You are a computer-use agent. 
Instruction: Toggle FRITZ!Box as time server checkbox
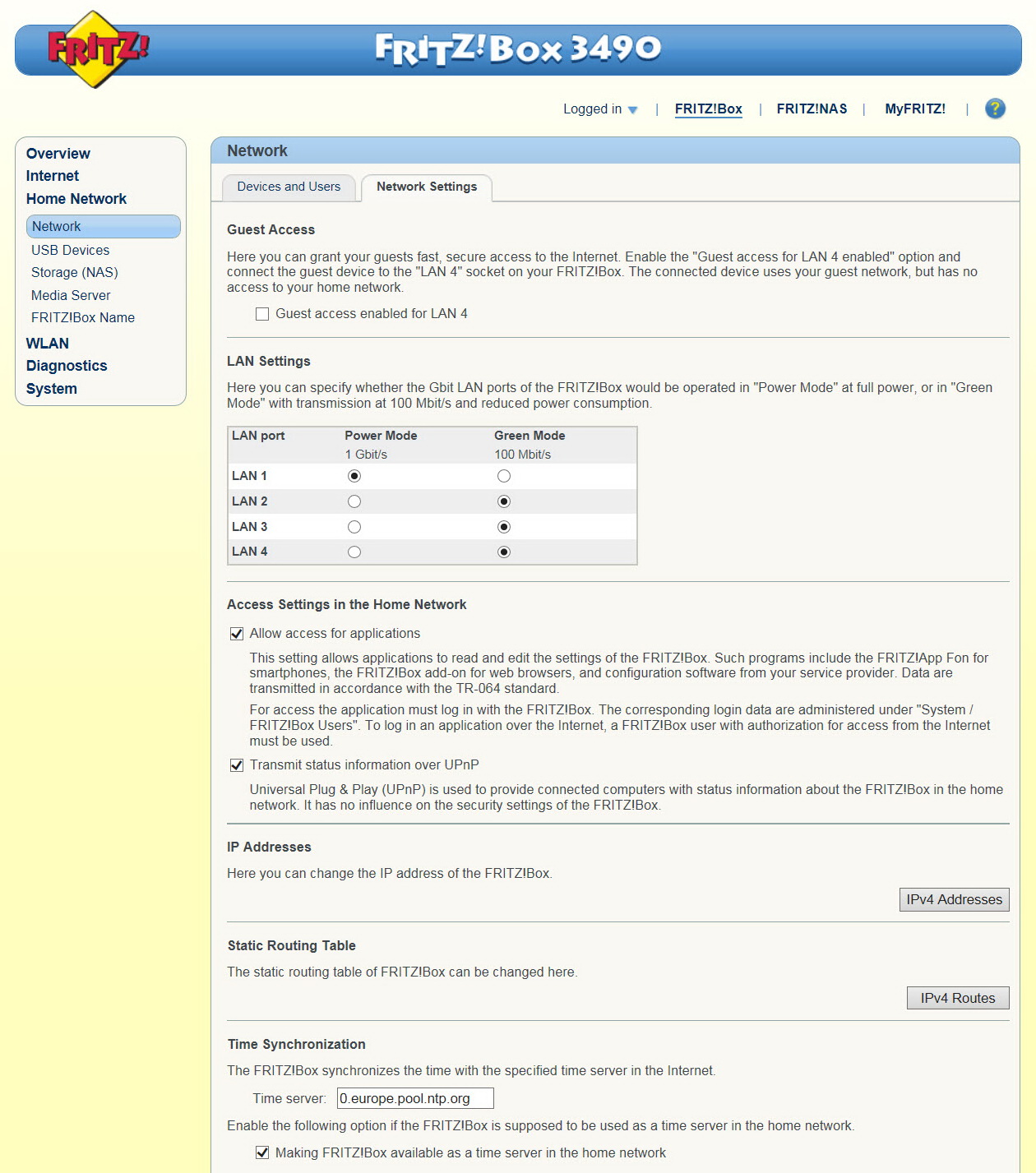click(262, 1153)
